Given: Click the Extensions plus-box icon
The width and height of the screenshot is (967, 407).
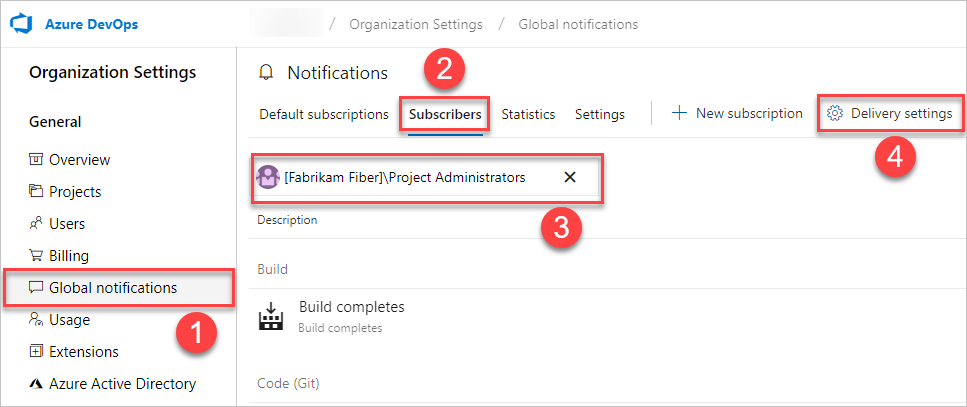Looking at the screenshot, I should (36, 352).
